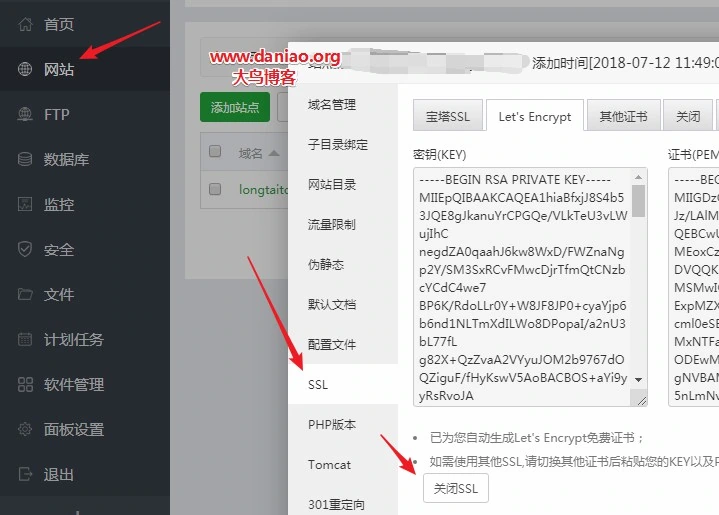
Task: Open FTP via its sidebar icon
Action: pyautogui.click(x=25, y=114)
